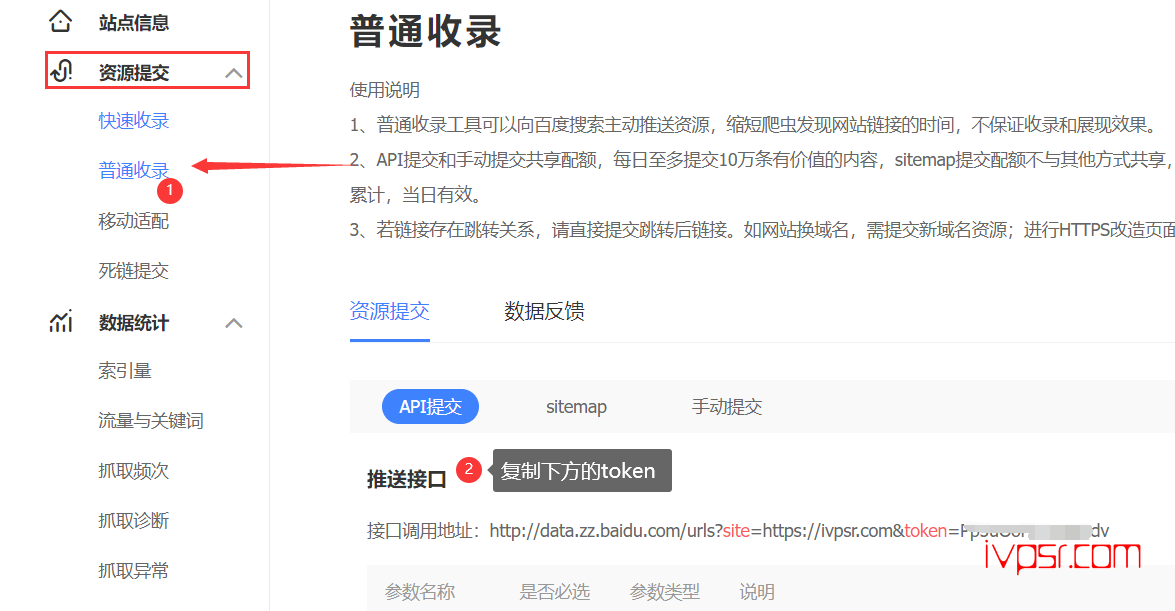Image resolution: width=1175 pixels, height=611 pixels.
Task: Open 抓取异常 page
Action: coord(133,571)
